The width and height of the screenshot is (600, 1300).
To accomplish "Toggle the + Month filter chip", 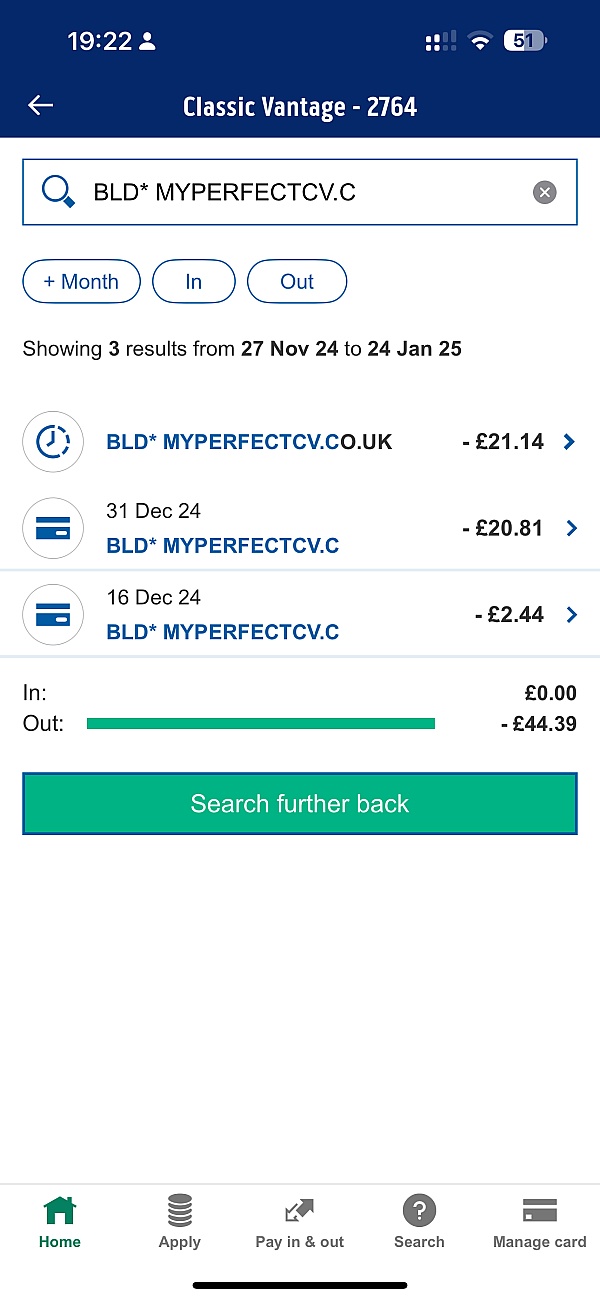I will (81, 282).
